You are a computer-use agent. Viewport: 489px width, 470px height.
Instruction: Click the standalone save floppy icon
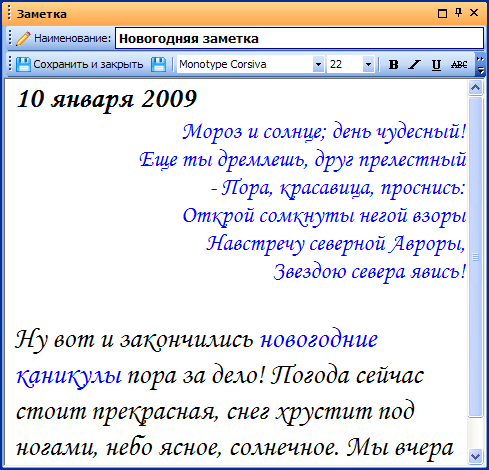158,64
